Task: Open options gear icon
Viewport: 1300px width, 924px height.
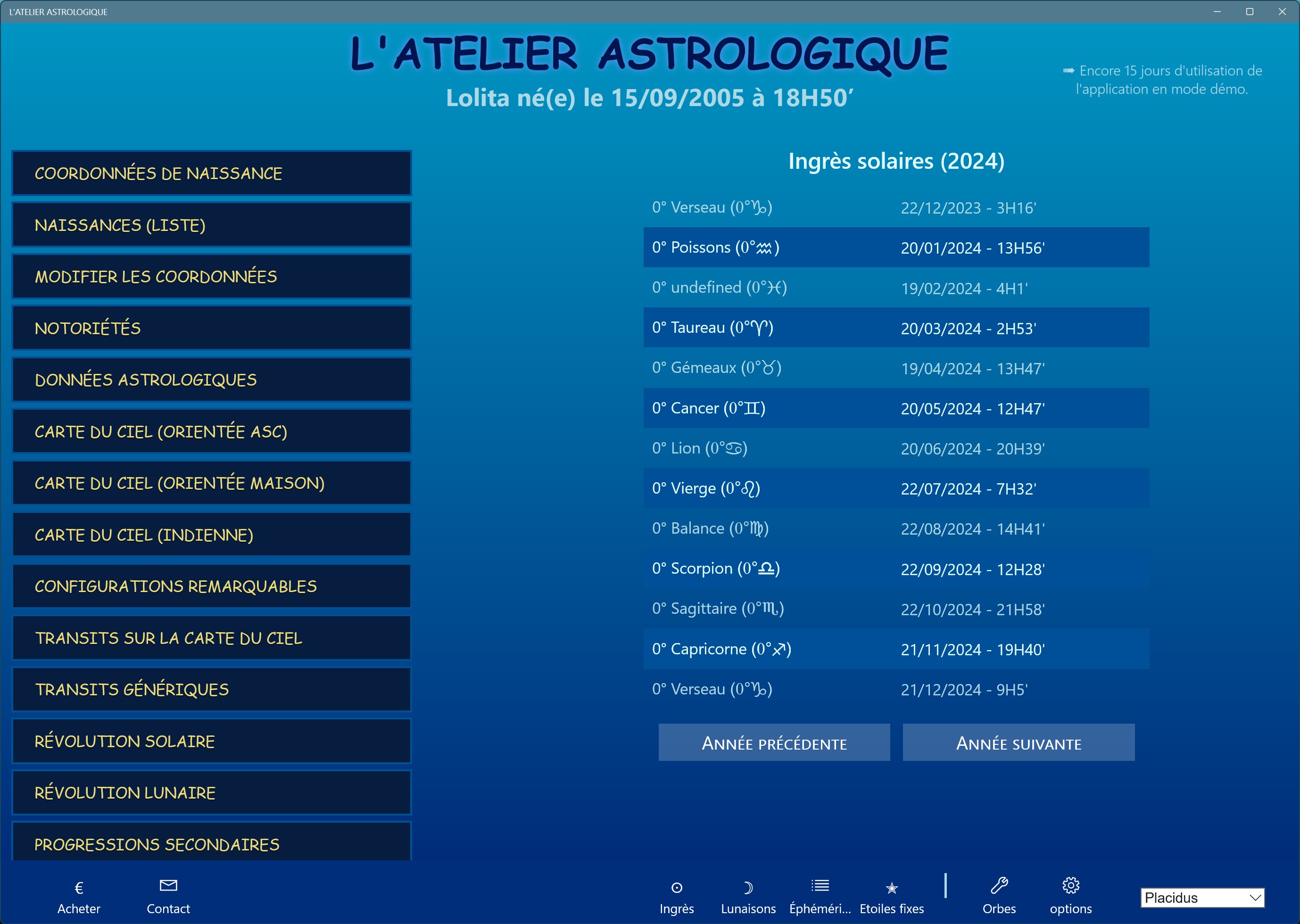Action: click(x=1070, y=886)
